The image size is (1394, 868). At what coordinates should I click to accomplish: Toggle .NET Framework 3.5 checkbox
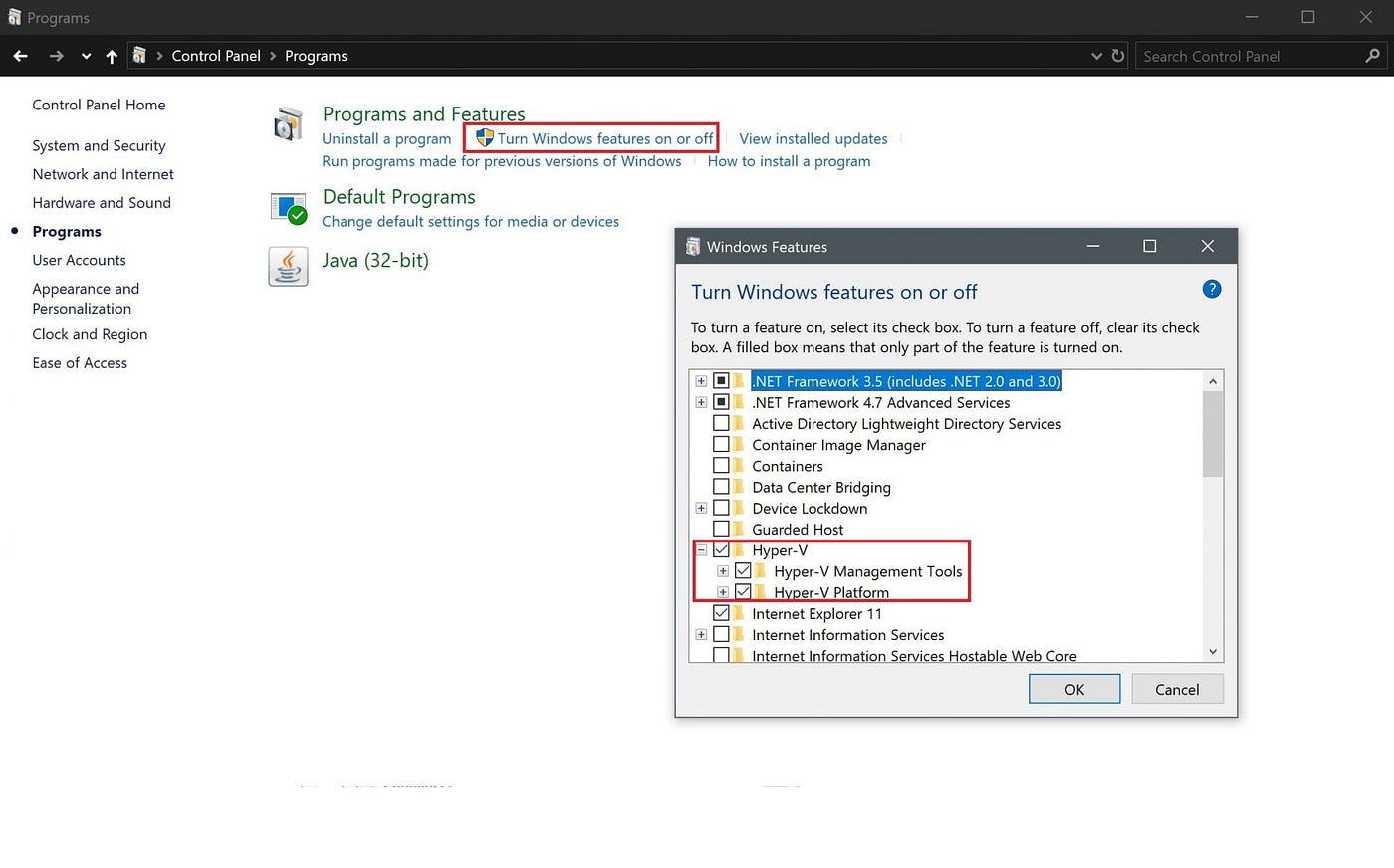722,381
